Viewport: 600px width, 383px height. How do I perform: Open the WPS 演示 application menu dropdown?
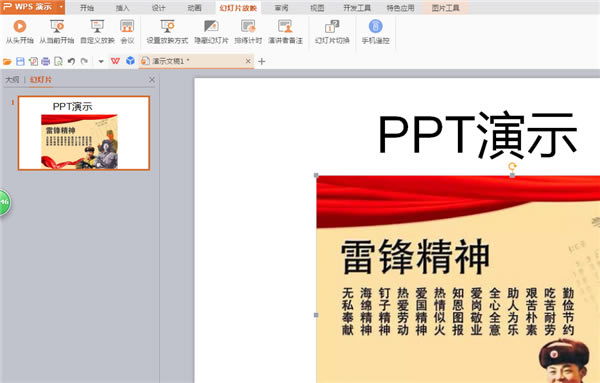click(x=61, y=7)
